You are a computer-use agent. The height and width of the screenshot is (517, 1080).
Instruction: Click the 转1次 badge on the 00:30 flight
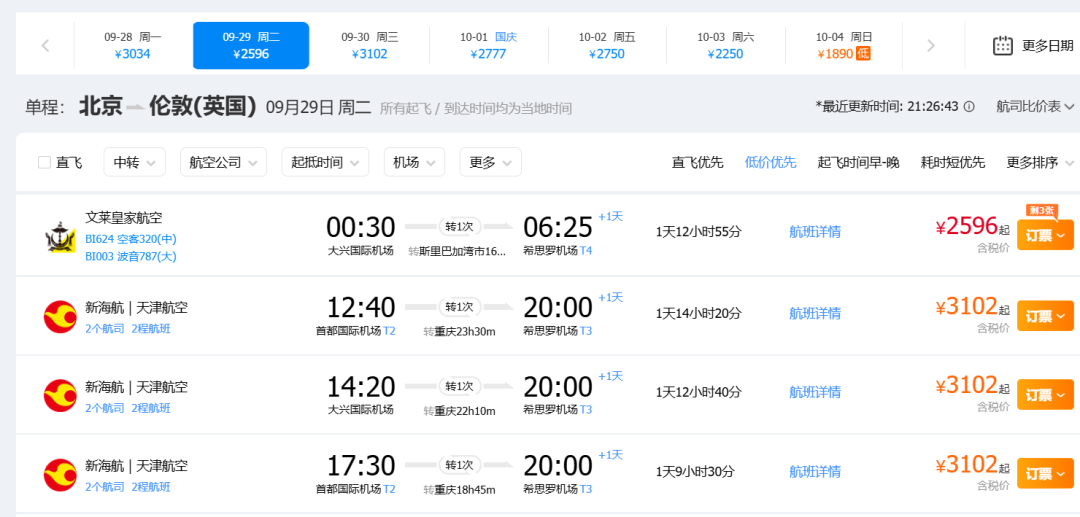point(460,226)
